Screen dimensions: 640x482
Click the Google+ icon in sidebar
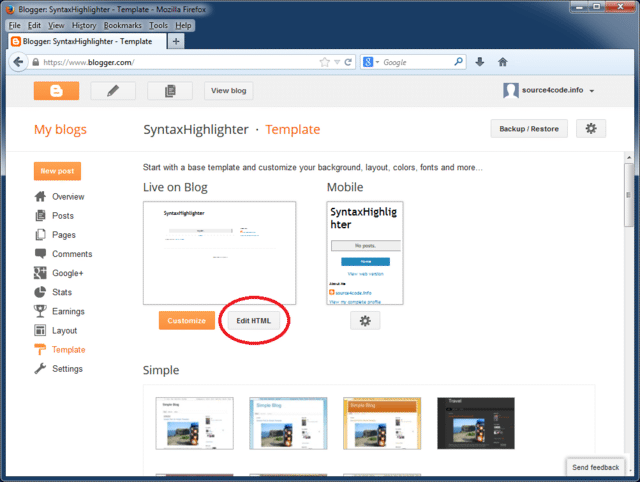(x=40, y=273)
